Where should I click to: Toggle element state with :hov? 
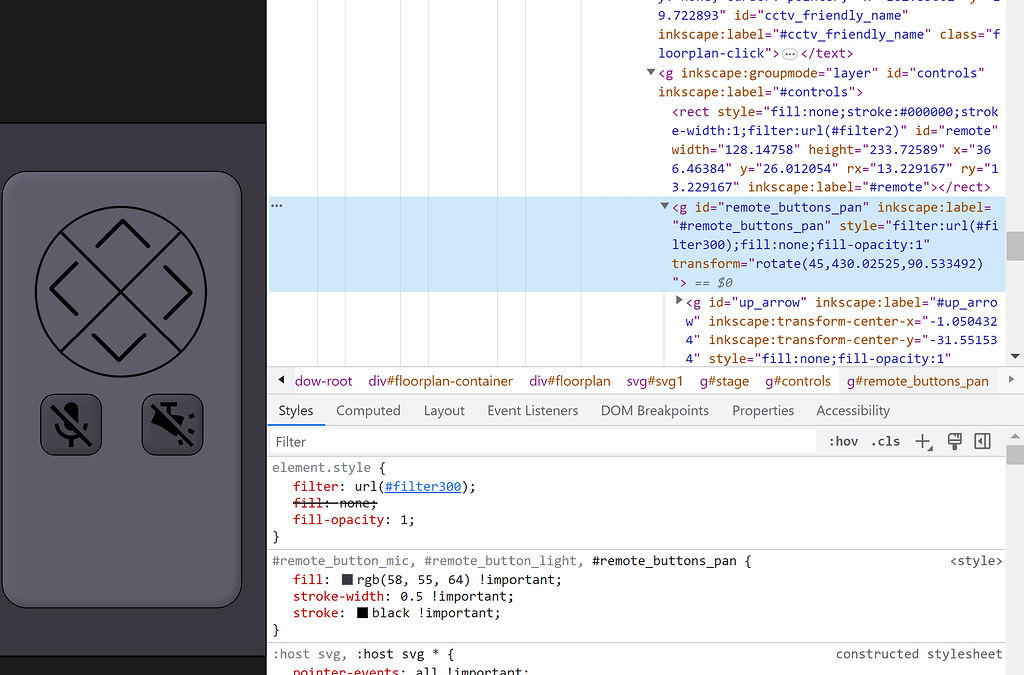point(843,441)
